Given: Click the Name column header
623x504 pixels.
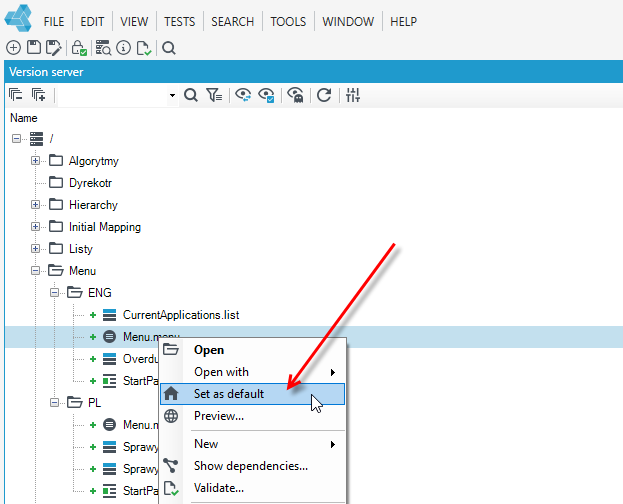Looking at the screenshot, I should pyautogui.click(x=23, y=118).
